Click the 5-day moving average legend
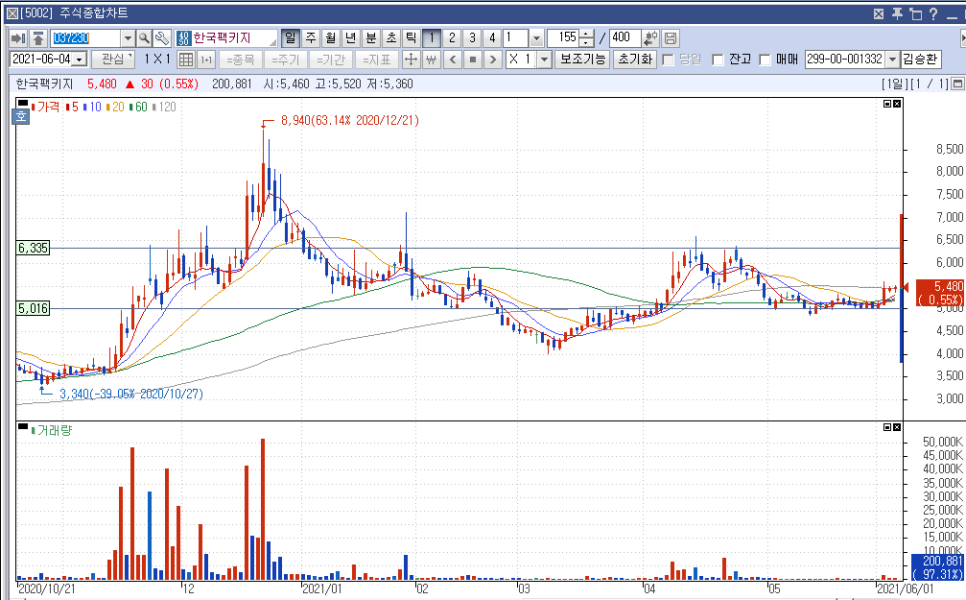Screen dimensions: 966x600 [72, 107]
